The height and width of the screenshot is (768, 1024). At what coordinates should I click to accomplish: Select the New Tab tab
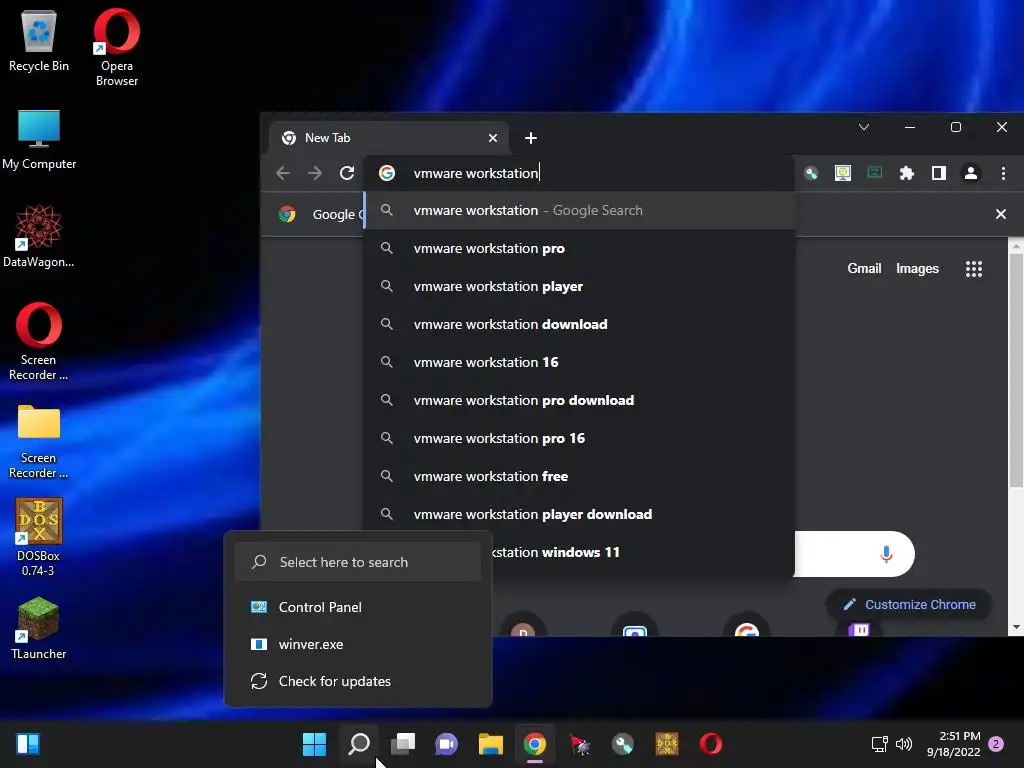click(x=389, y=138)
